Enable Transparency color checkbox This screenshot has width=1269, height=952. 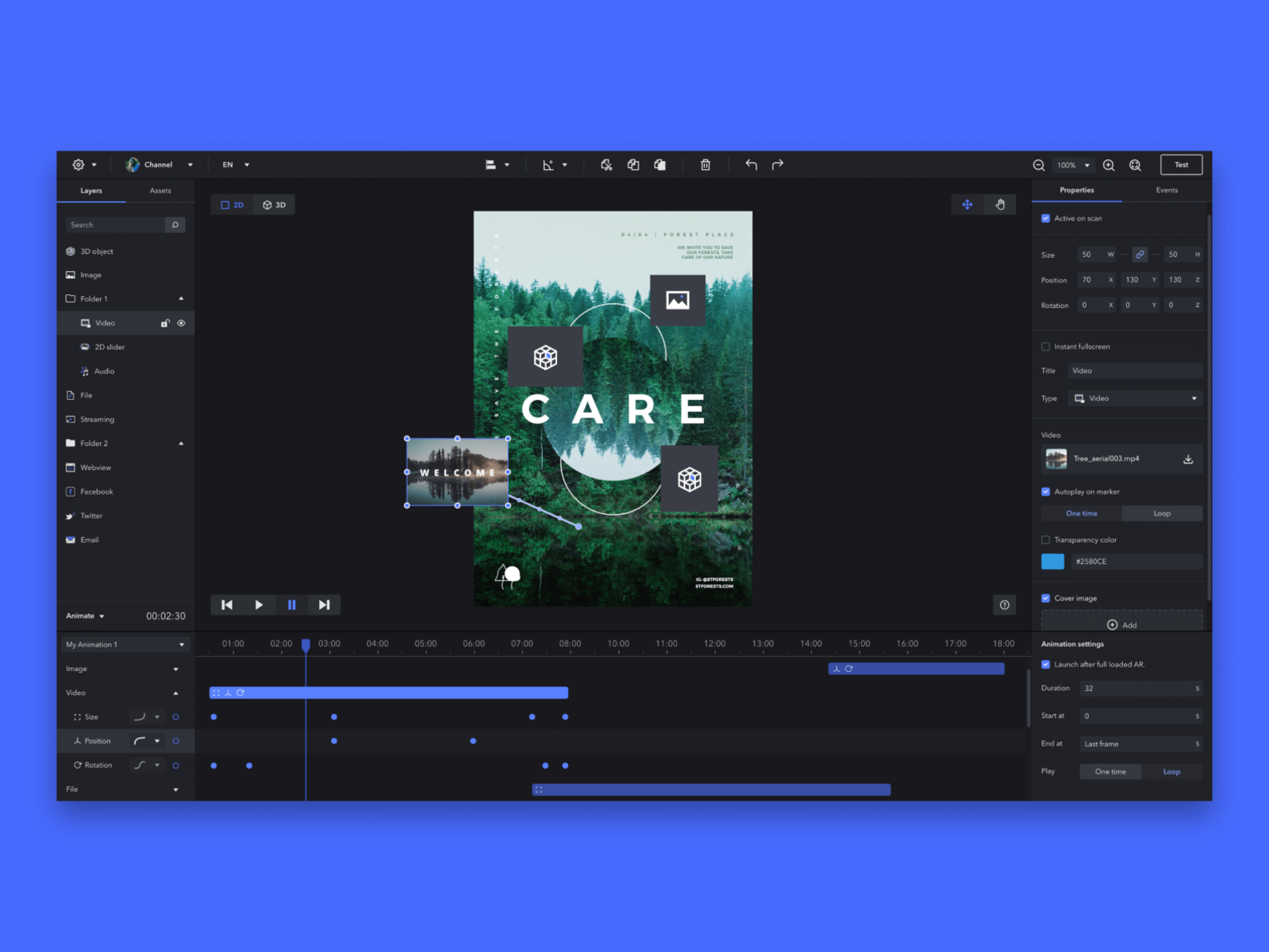click(1045, 540)
